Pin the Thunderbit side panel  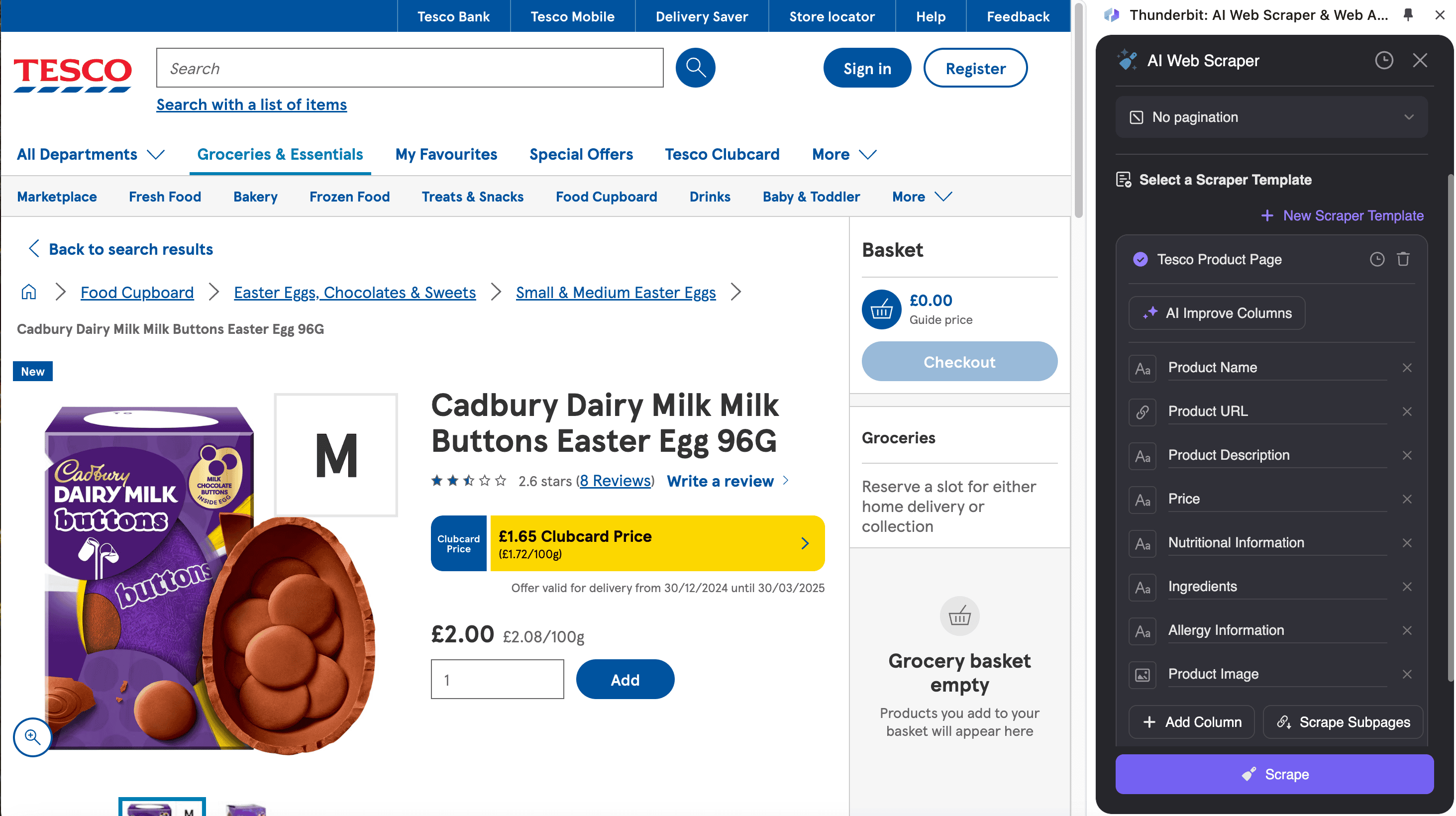pos(1408,15)
